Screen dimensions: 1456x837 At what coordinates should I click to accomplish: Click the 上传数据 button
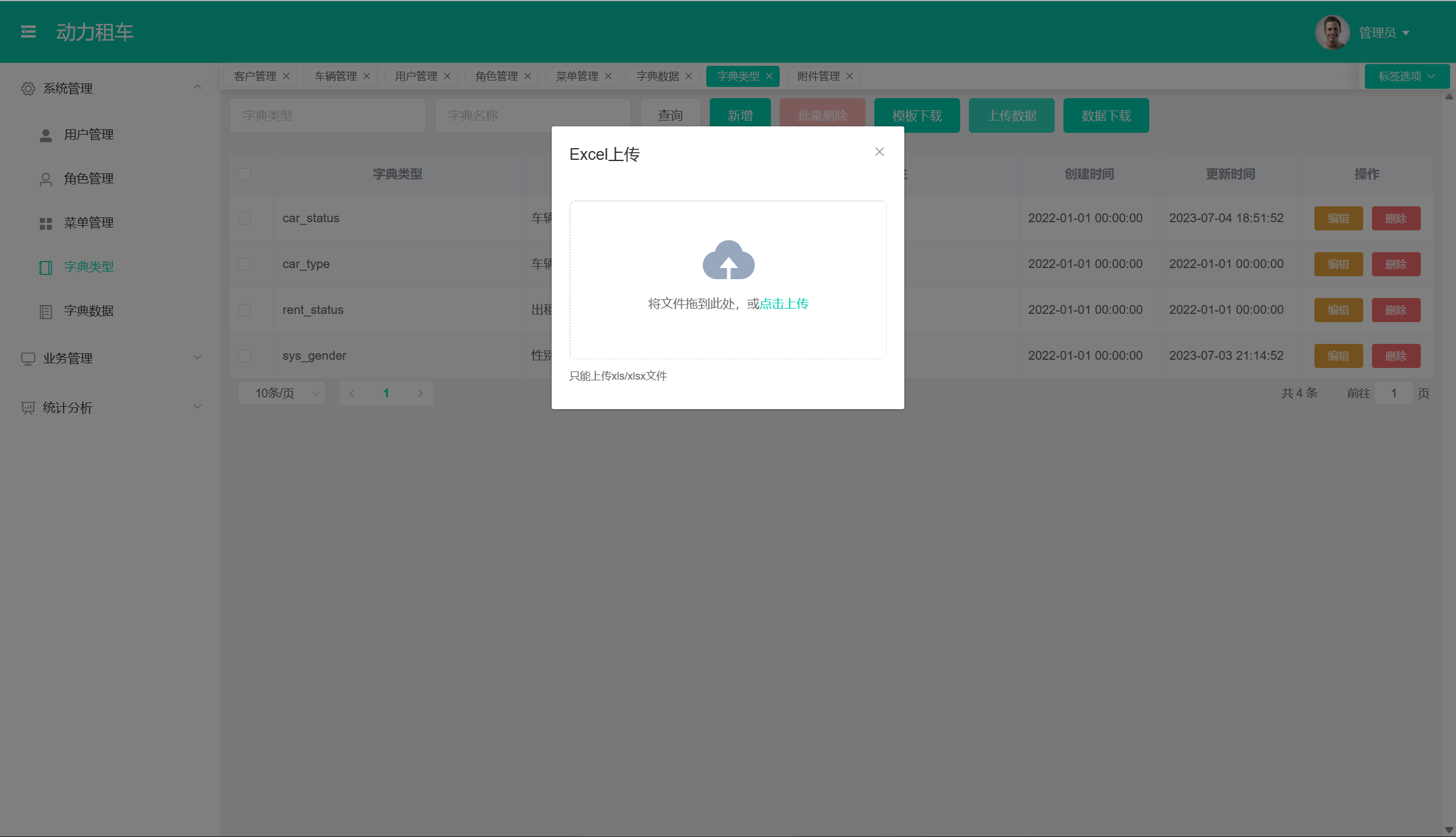point(1012,116)
